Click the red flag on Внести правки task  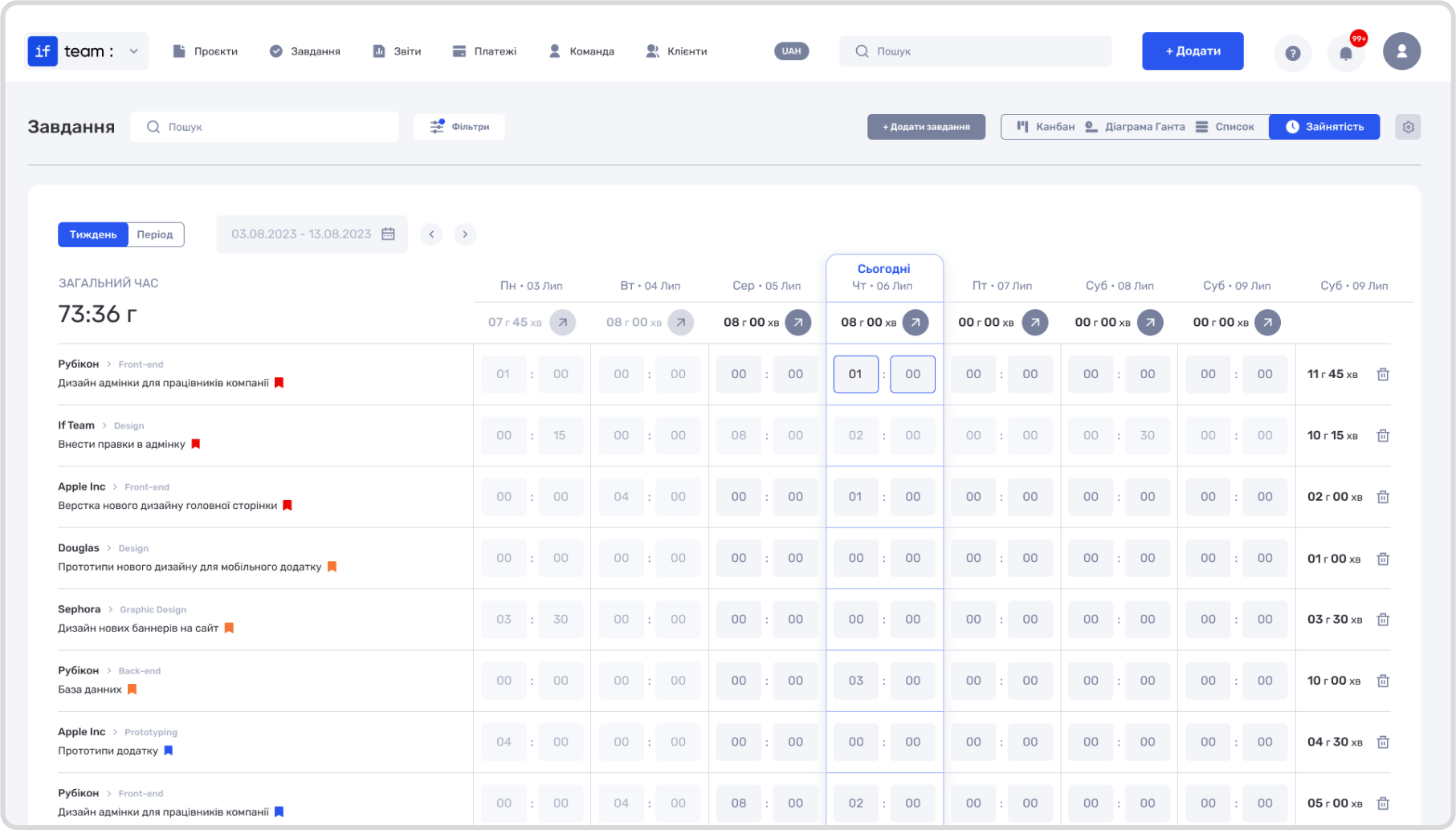coord(196,444)
